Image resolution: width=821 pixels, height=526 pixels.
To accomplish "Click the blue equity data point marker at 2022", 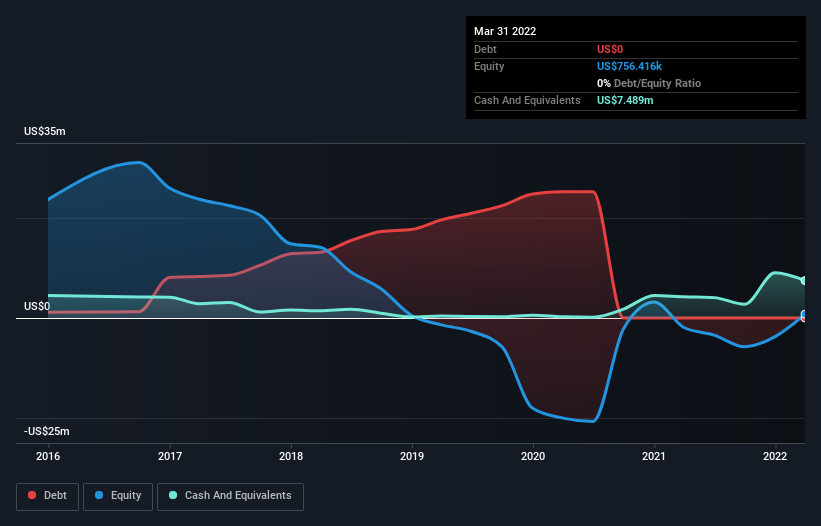I will (805, 315).
